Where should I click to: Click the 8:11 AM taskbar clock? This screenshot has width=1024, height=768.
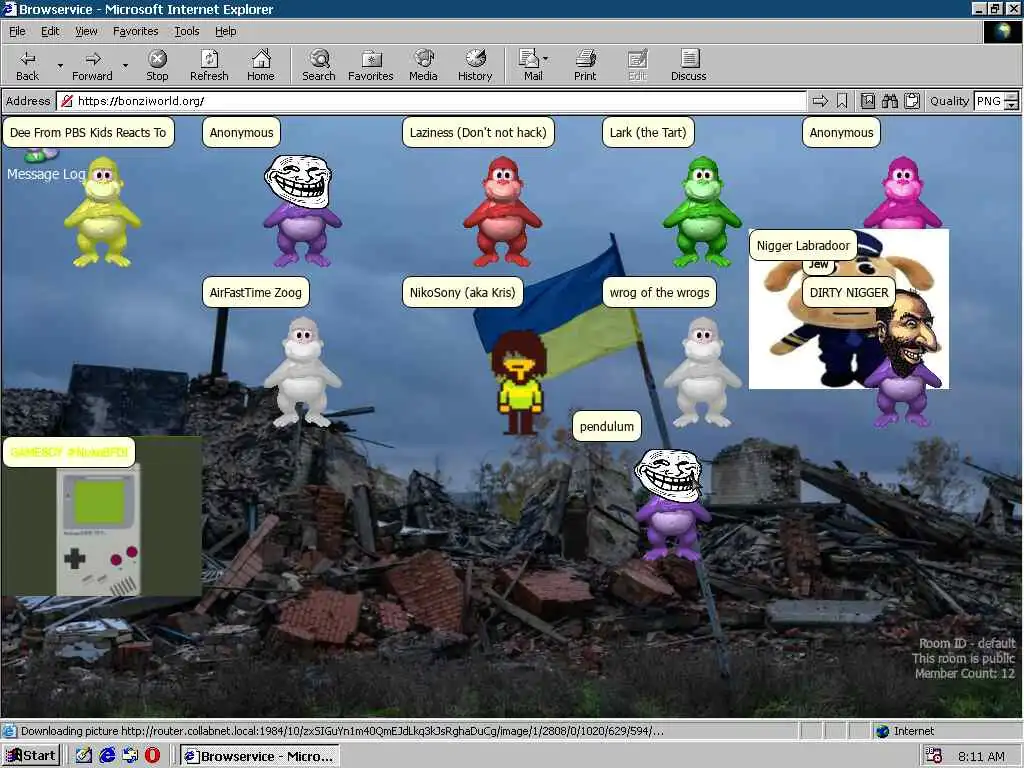(982, 756)
